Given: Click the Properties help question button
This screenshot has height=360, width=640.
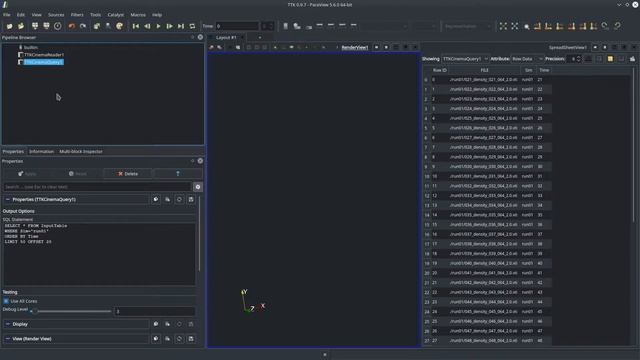Looking at the screenshot, I should 178,174.
